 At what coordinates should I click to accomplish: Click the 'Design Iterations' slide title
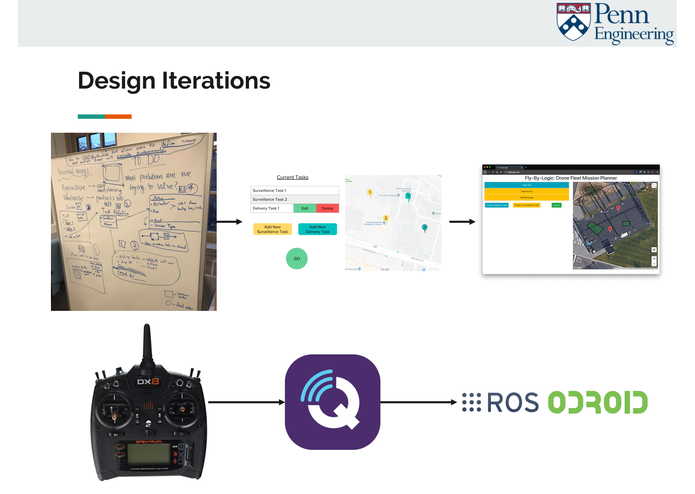pyautogui.click(x=174, y=81)
